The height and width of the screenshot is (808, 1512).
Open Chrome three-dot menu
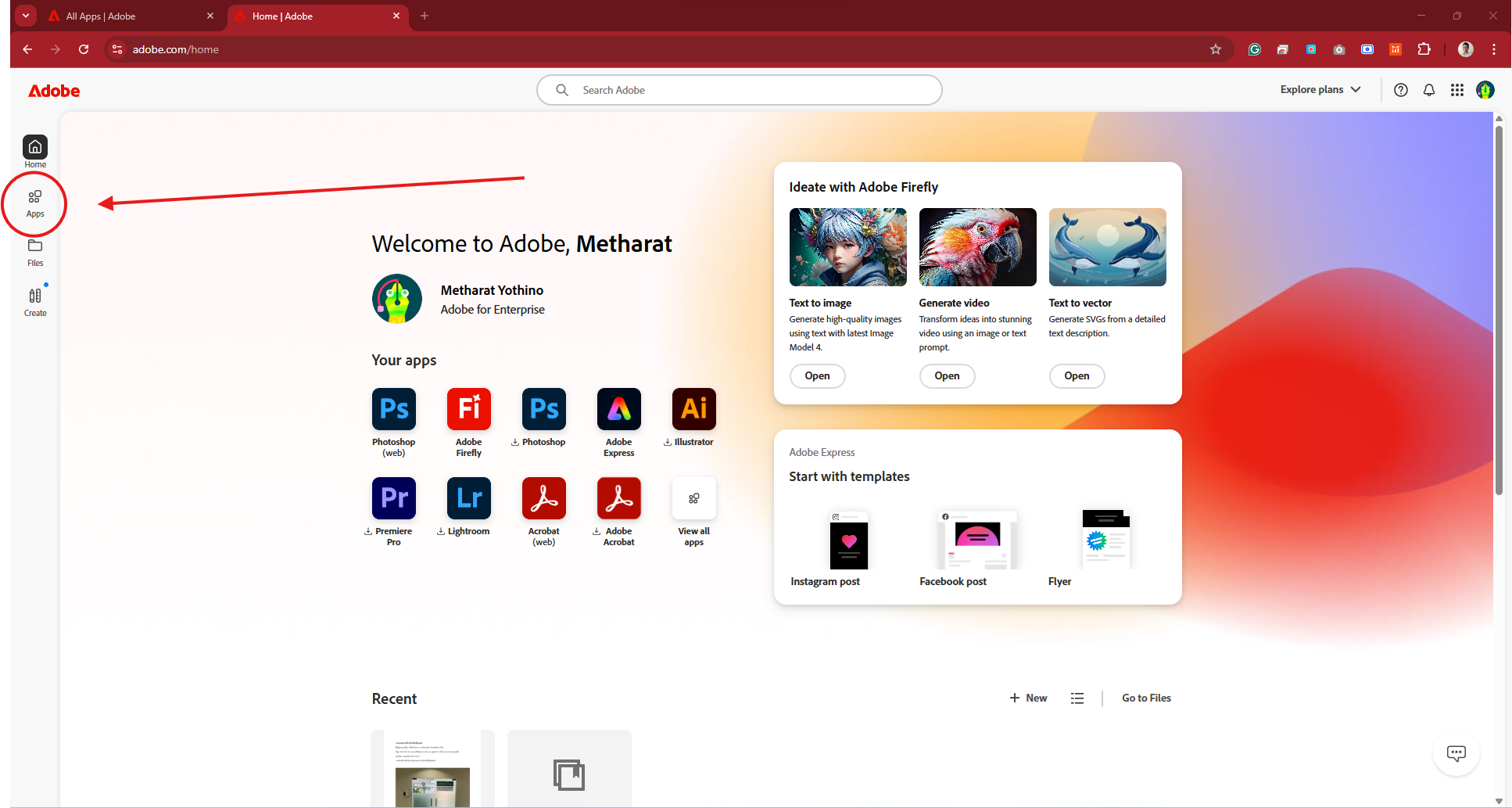1494,49
